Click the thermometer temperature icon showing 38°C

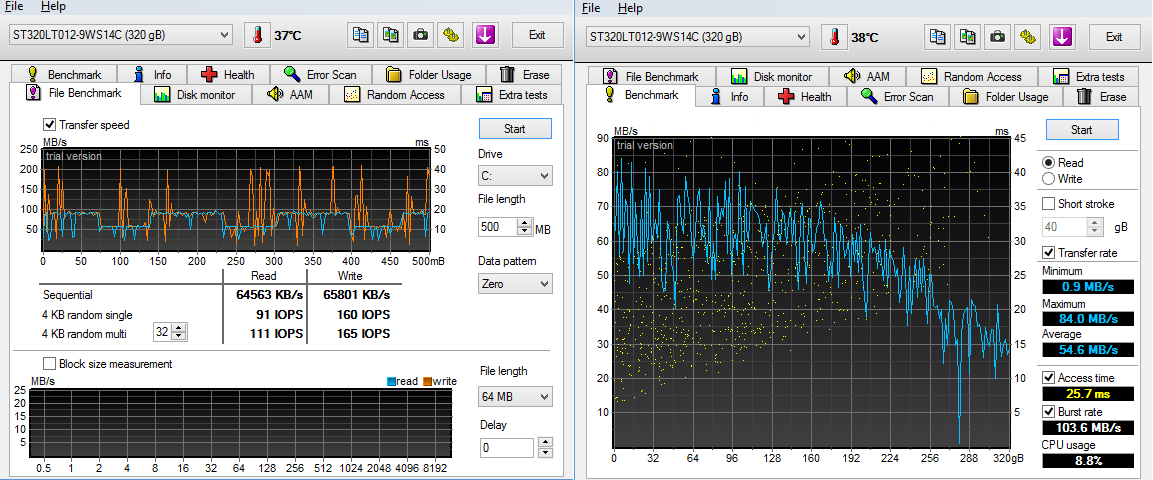(834, 36)
